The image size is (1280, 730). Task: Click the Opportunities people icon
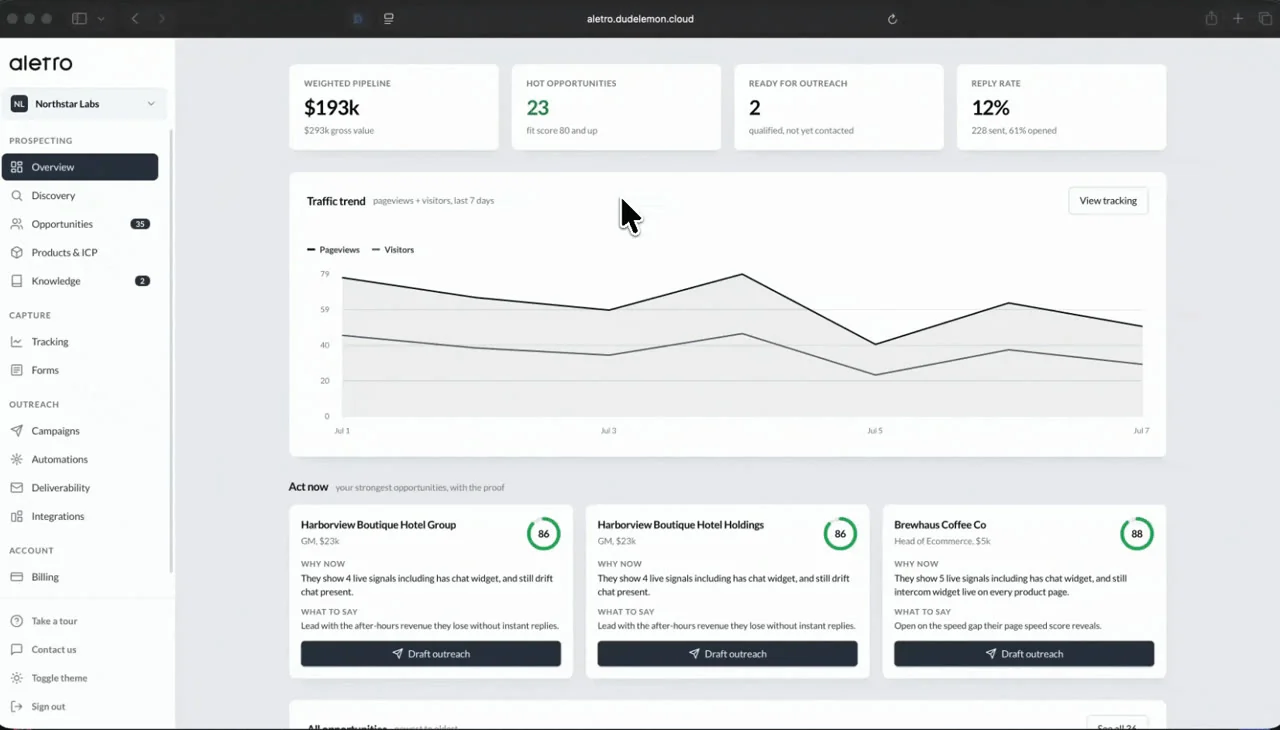(16, 224)
